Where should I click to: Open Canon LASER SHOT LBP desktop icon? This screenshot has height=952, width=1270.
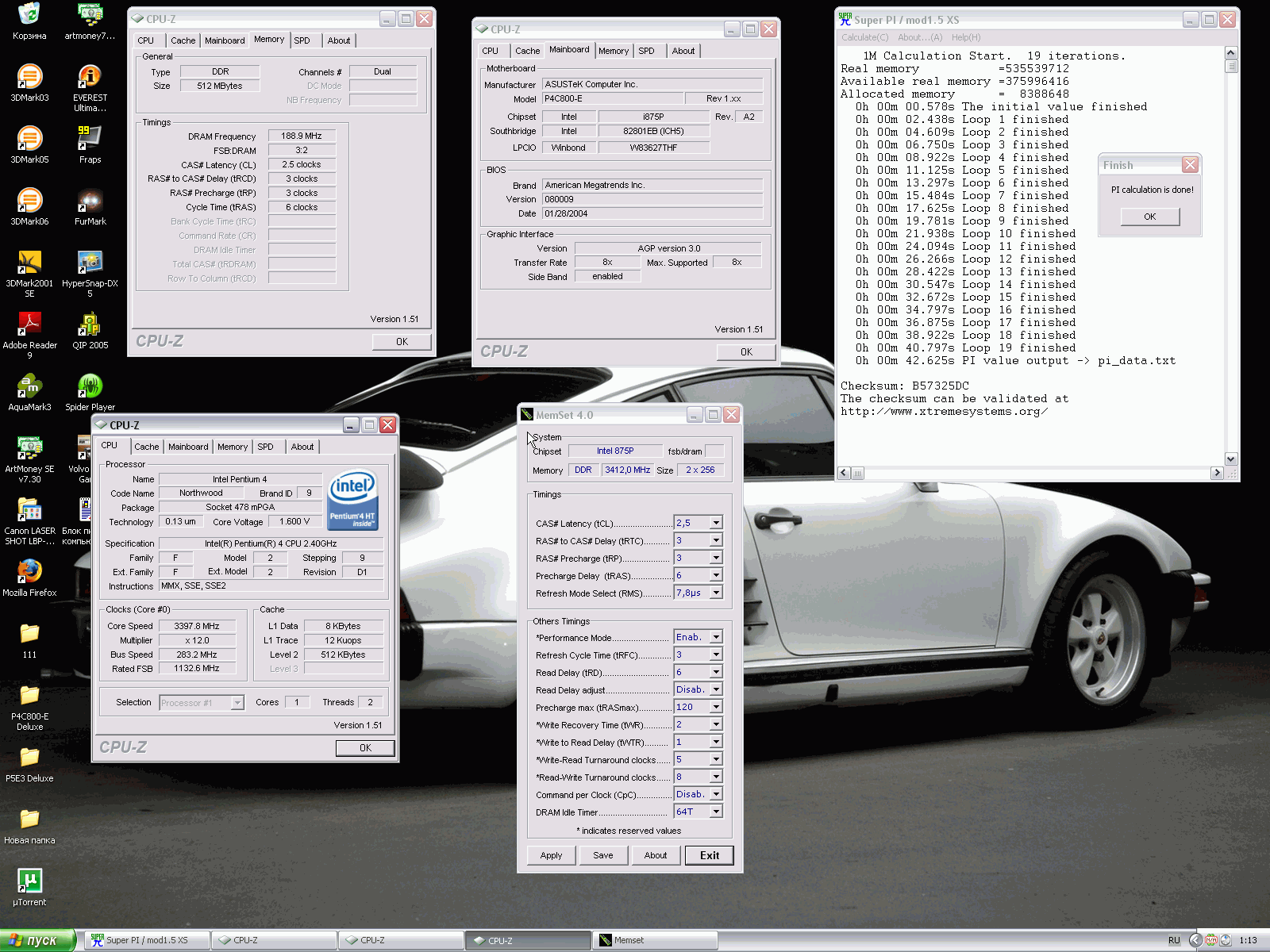pos(29,521)
